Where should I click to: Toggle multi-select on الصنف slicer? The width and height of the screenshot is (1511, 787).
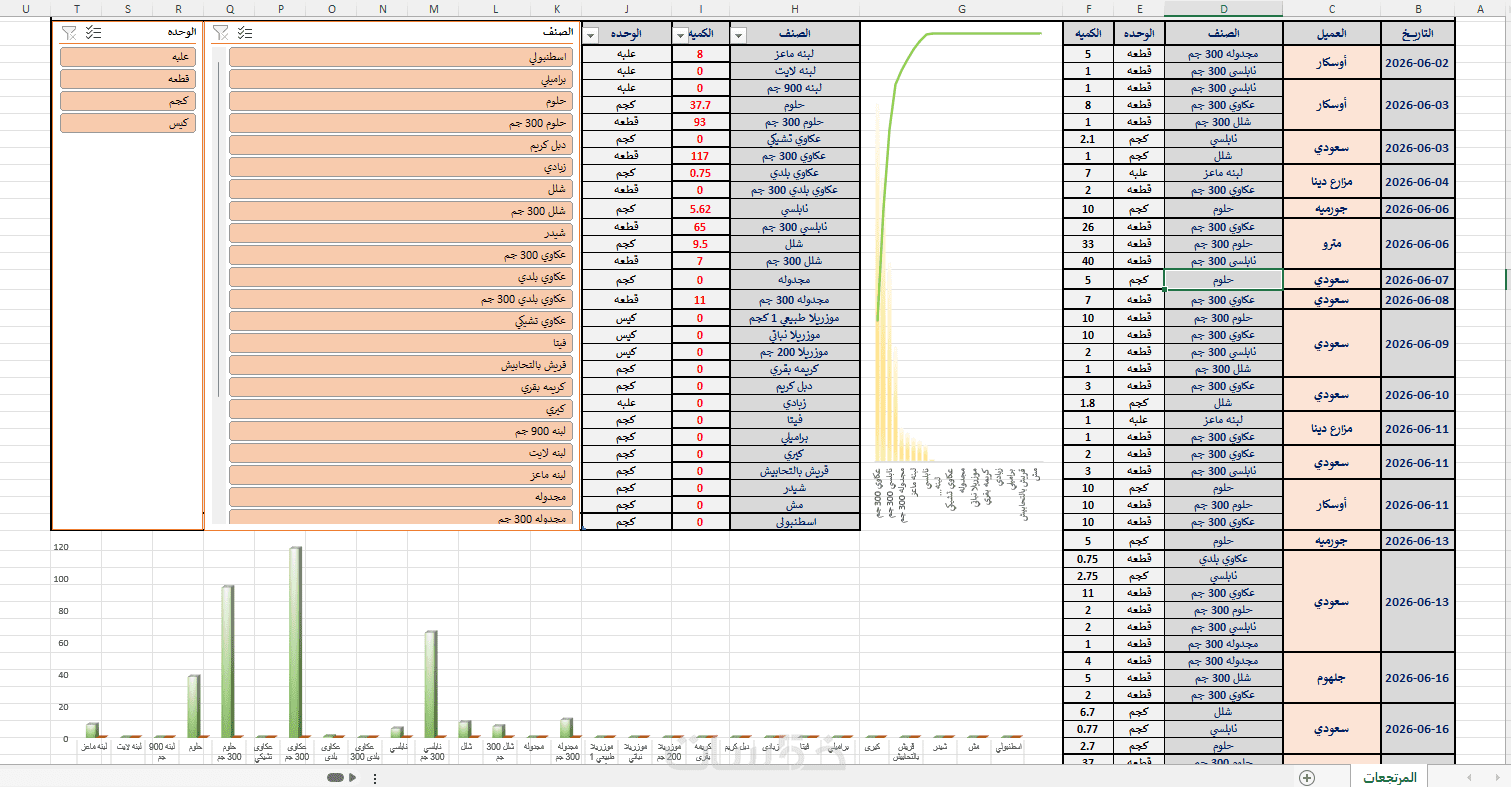[x=245, y=32]
